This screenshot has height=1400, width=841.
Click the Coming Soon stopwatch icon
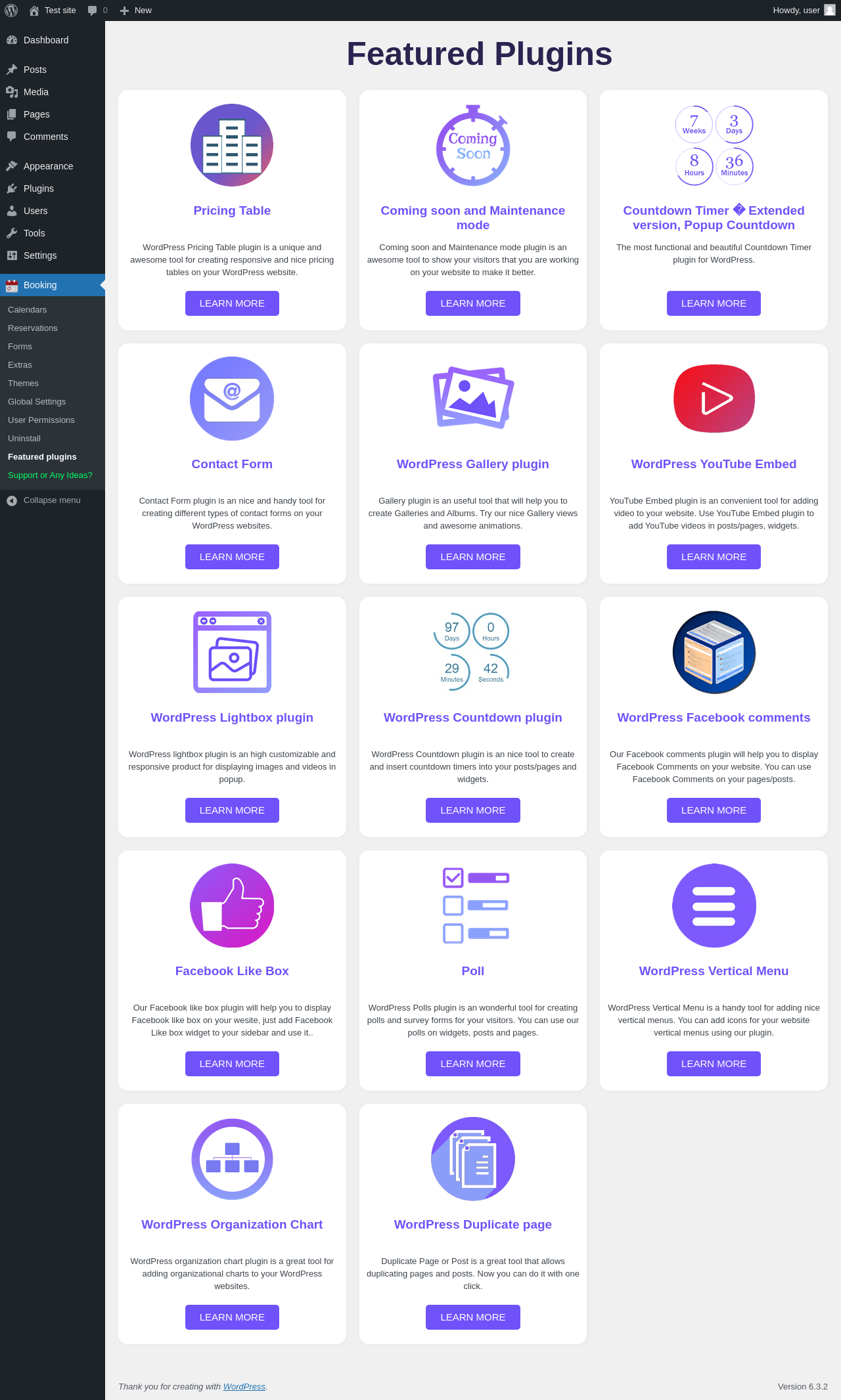pos(473,145)
